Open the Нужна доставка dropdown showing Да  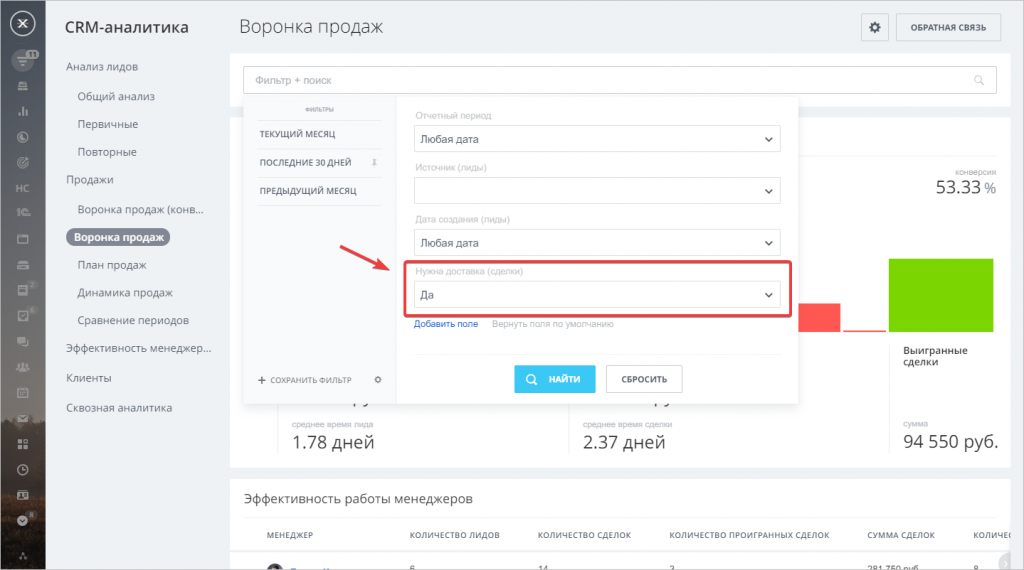click(x=597, y=294)
